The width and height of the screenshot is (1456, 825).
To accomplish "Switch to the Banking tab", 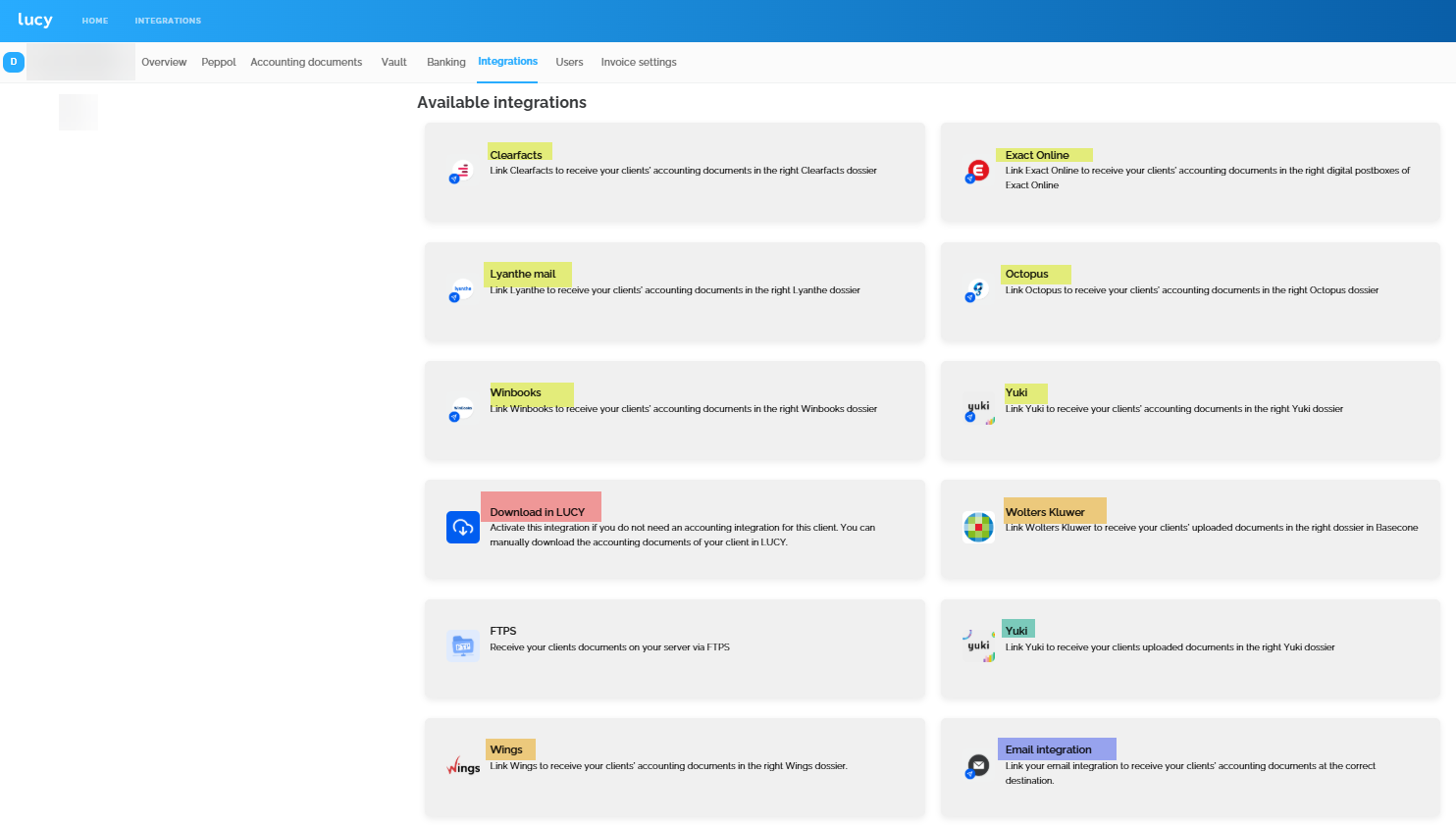I will tap(446, 62).
